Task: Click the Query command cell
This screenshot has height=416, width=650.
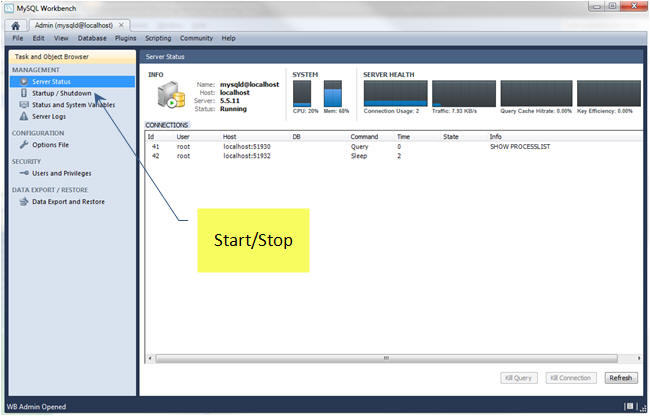Action: click(x=359, y=147)
